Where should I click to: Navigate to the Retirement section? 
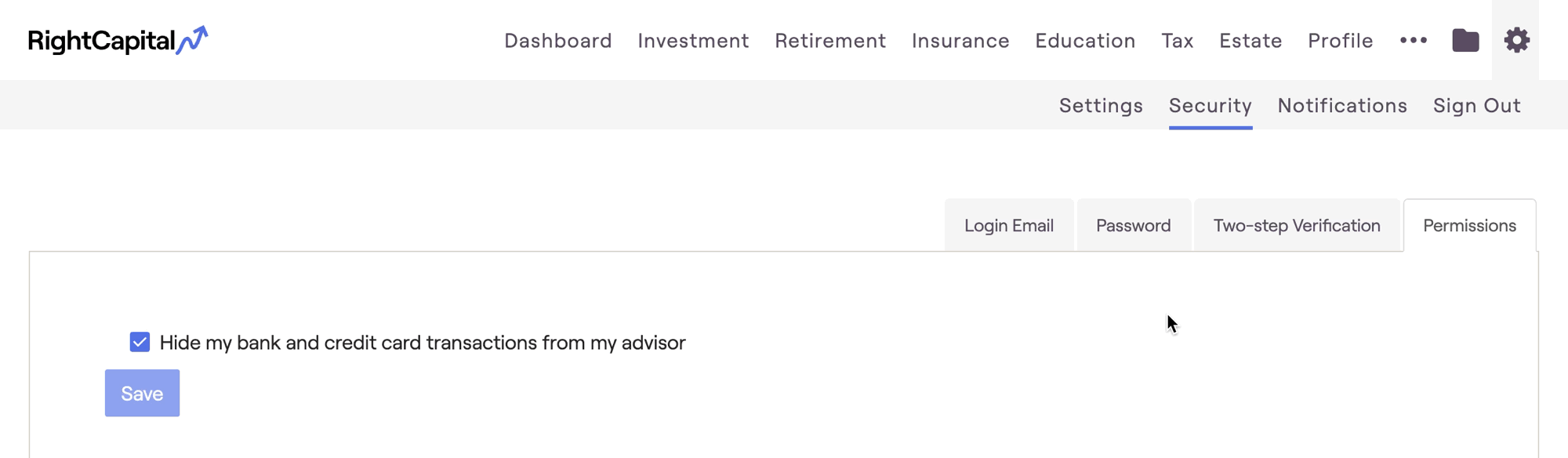coord(830,40)
